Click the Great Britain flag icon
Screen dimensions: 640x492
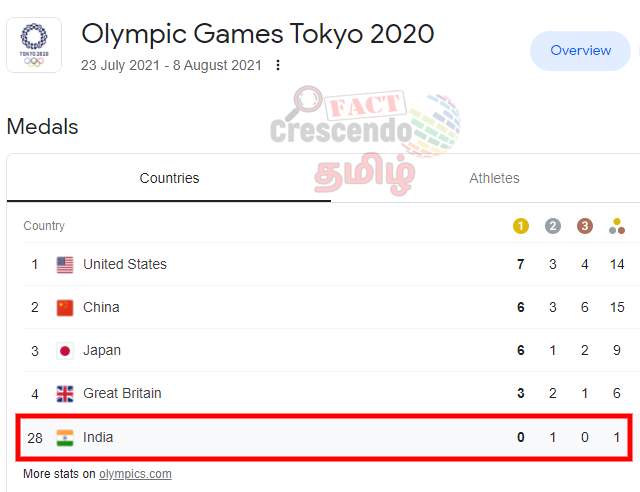tap(65, 394)
